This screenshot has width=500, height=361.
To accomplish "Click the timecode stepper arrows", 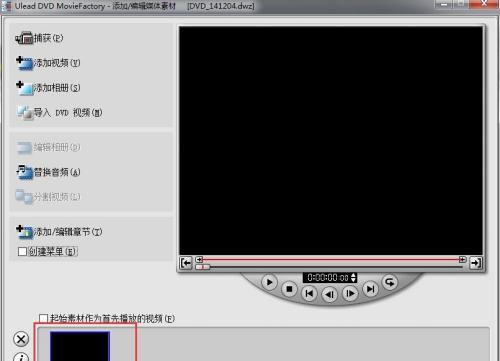I will pos(353,277).
